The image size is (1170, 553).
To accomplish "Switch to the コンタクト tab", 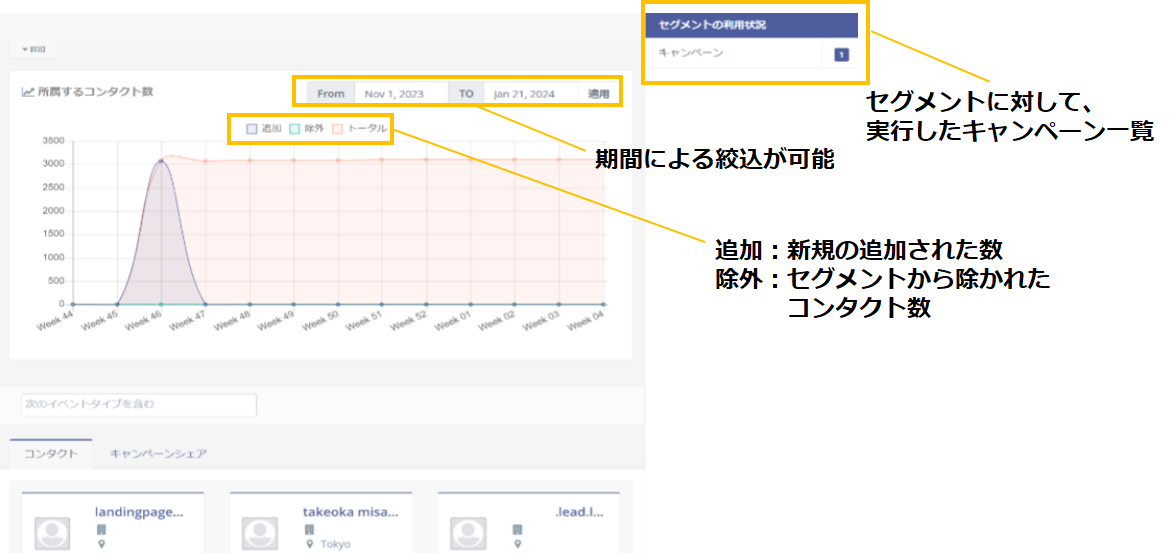I will [x=50, y=454].
